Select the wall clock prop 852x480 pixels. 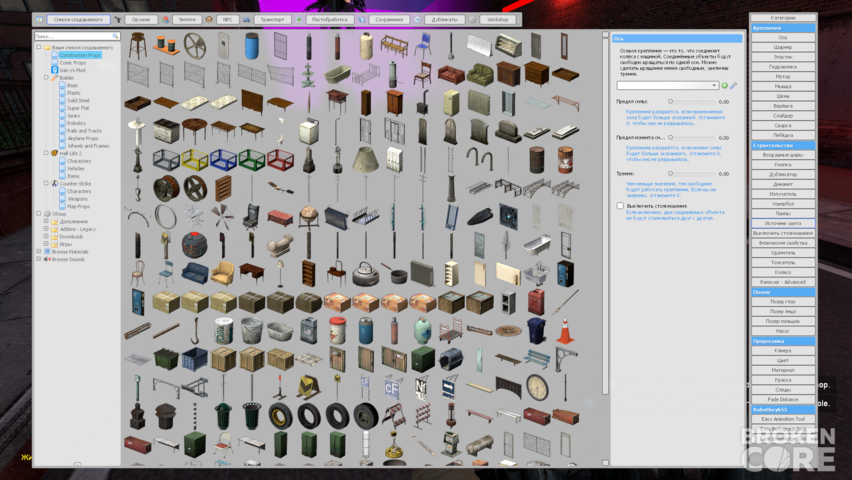coord(537,388)
